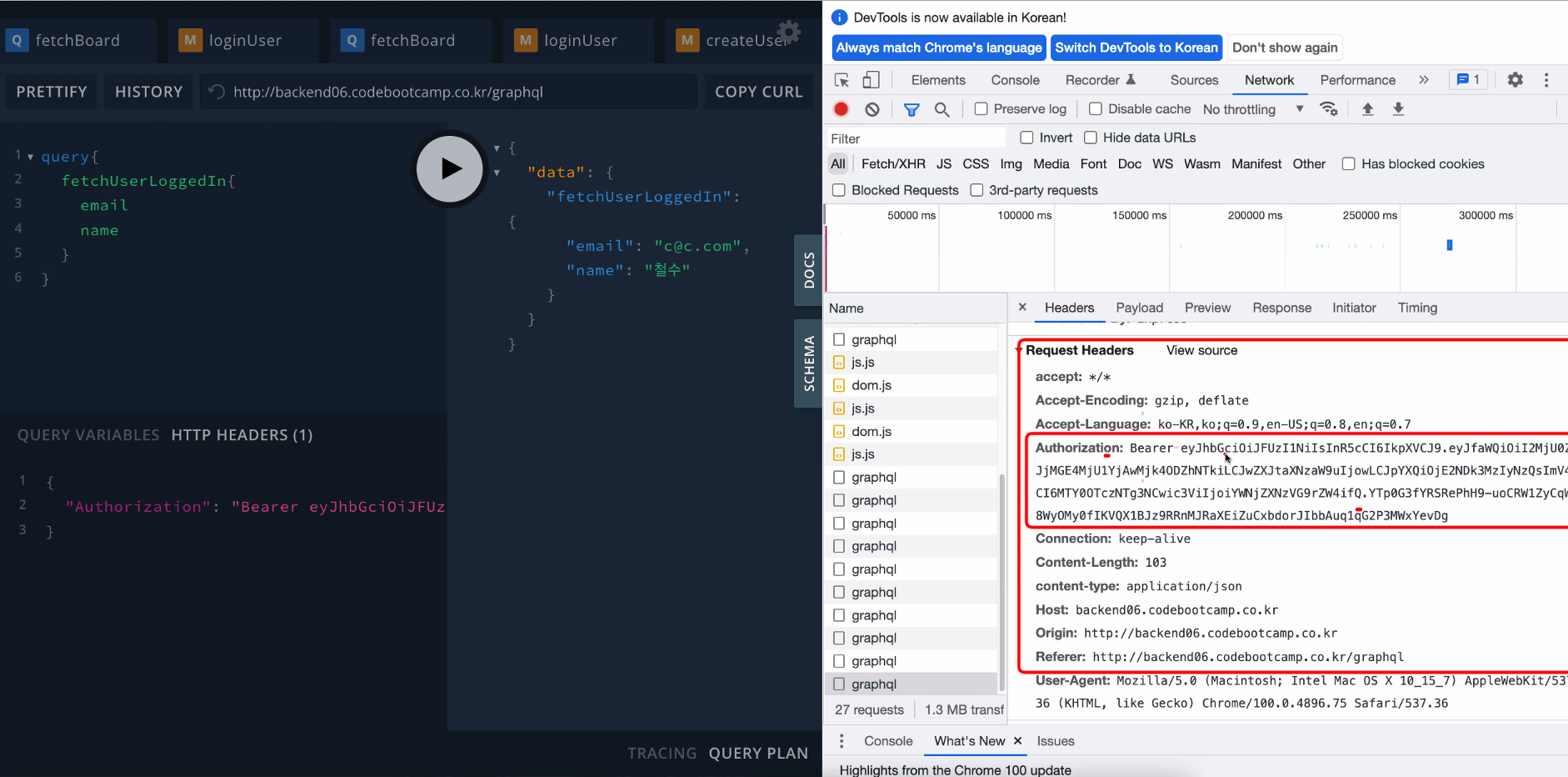Open network conditions wifi icon
Image resolution: width=1568 pixels, height=777 pixels.
1329,109
